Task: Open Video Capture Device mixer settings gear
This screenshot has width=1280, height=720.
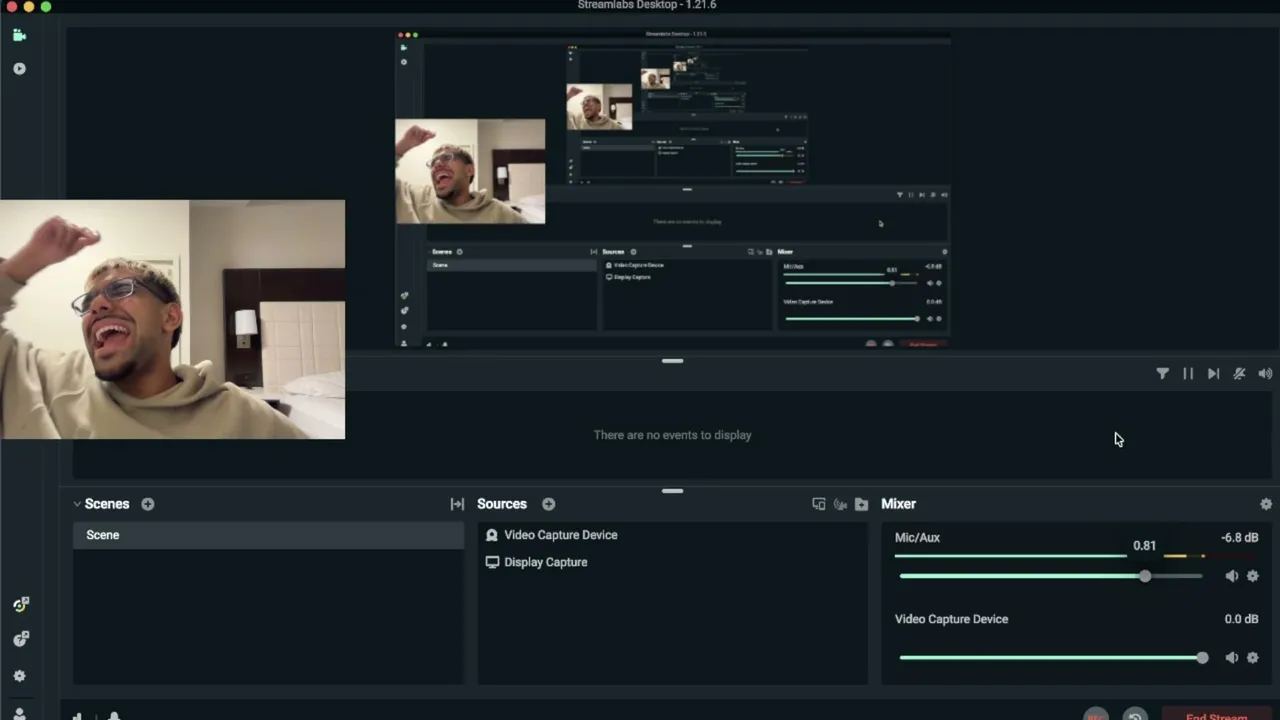Action: coord(1252,658)
